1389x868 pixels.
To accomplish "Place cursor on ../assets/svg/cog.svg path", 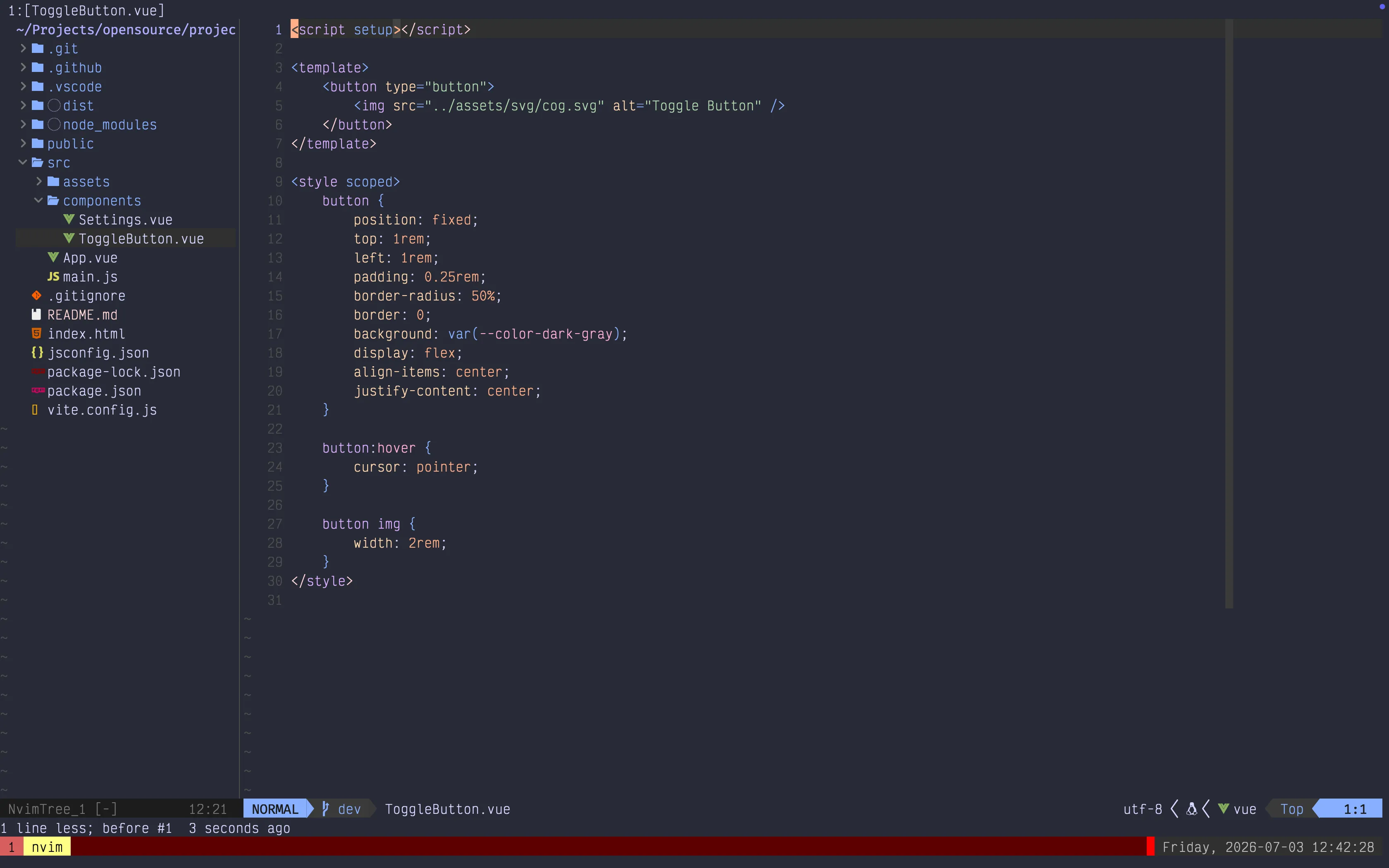I will pos(514,106).
